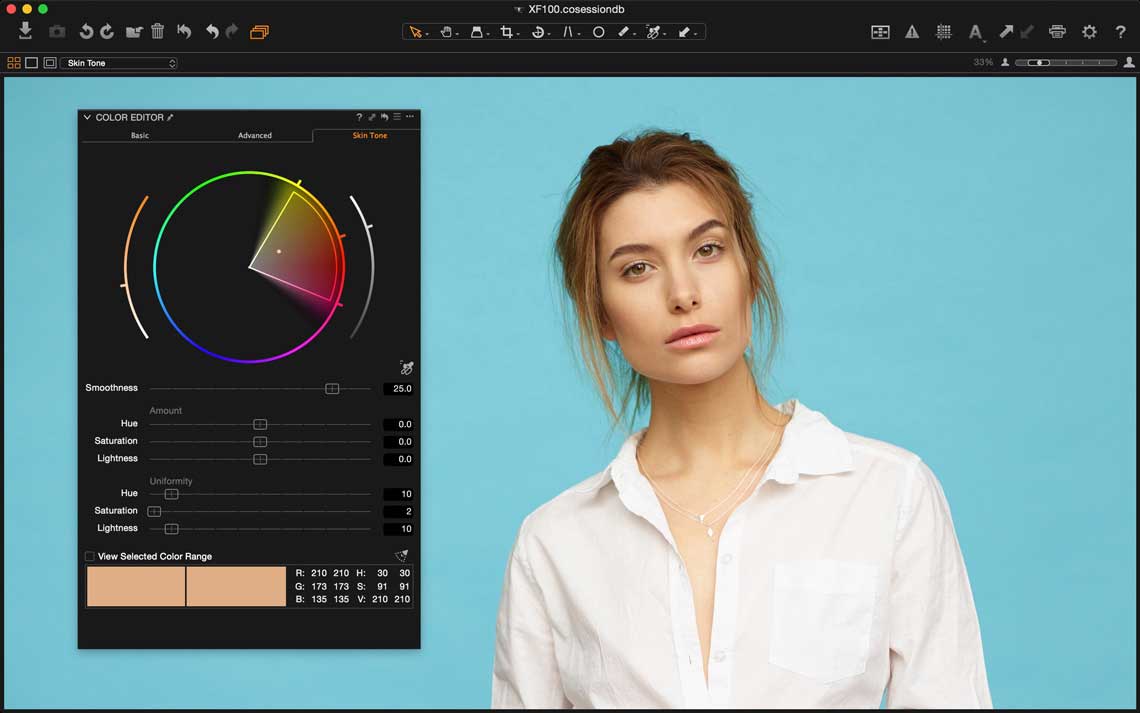The height and width of the screenshot is (713, 1140).
Task: Collapse the Color Editor panel chevron
Action: click(87, 117)
